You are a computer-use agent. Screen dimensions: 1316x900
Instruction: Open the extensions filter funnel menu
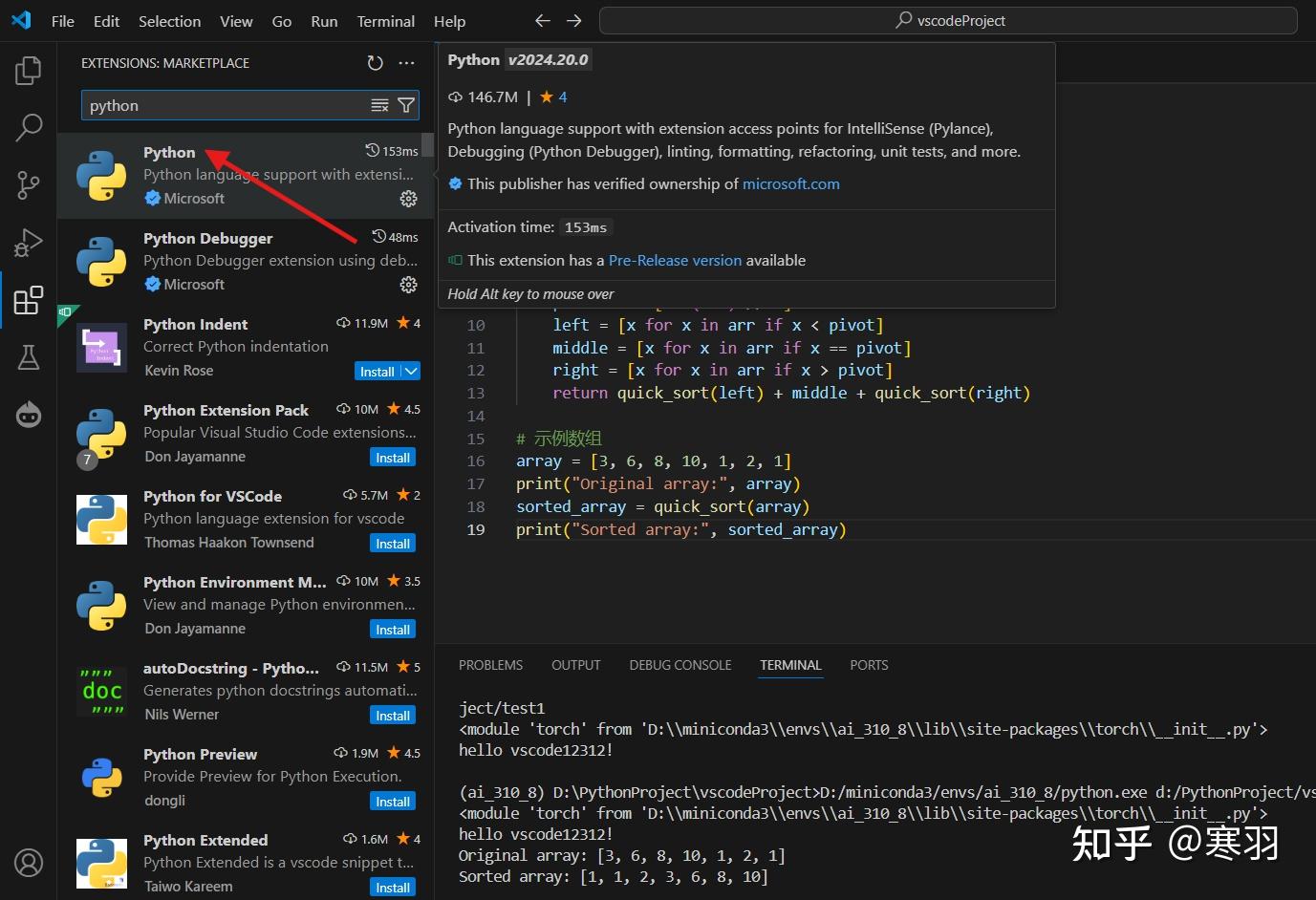pos(406,105)
